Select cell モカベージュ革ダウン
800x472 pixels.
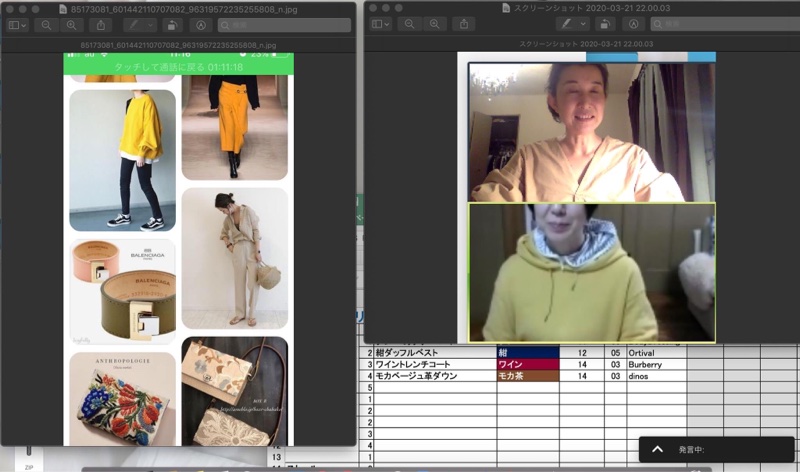point(435,376)
